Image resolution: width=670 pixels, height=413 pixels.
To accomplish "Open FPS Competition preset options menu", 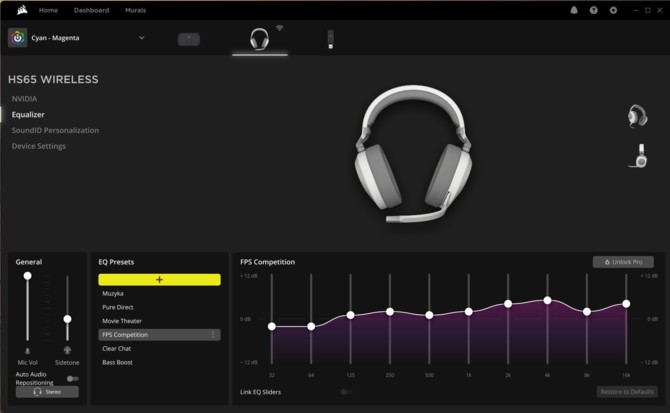I will (213, 335).
